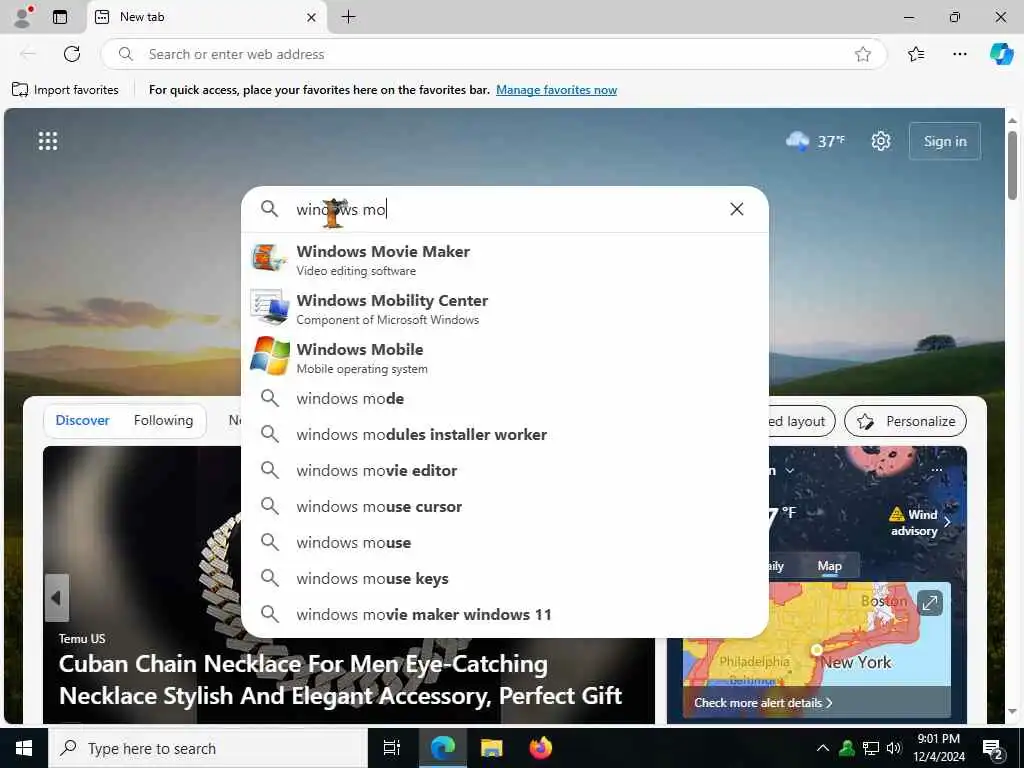
Task: Add page to favorites star icon
Action: tap(863, 54)
